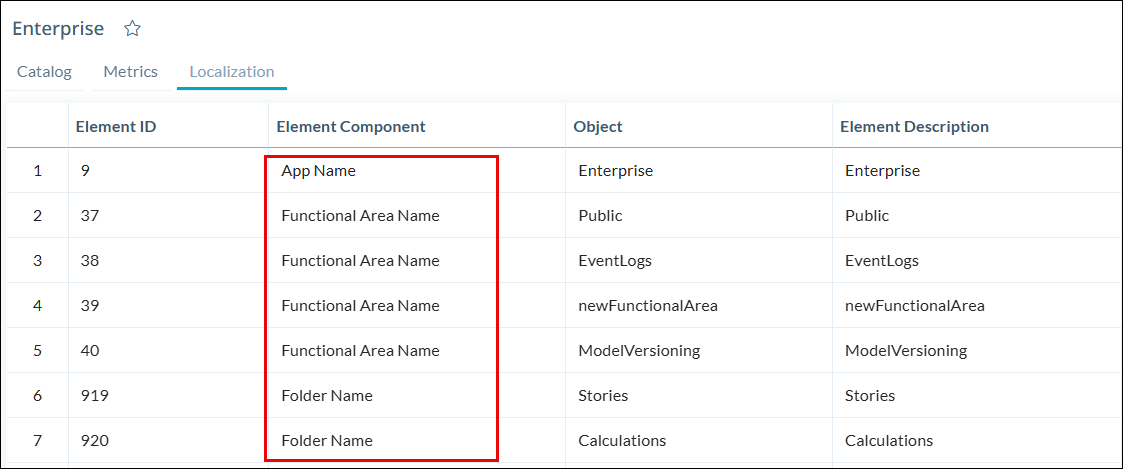
Task: Click the Object column header
Action: click(x=598, y=127)
